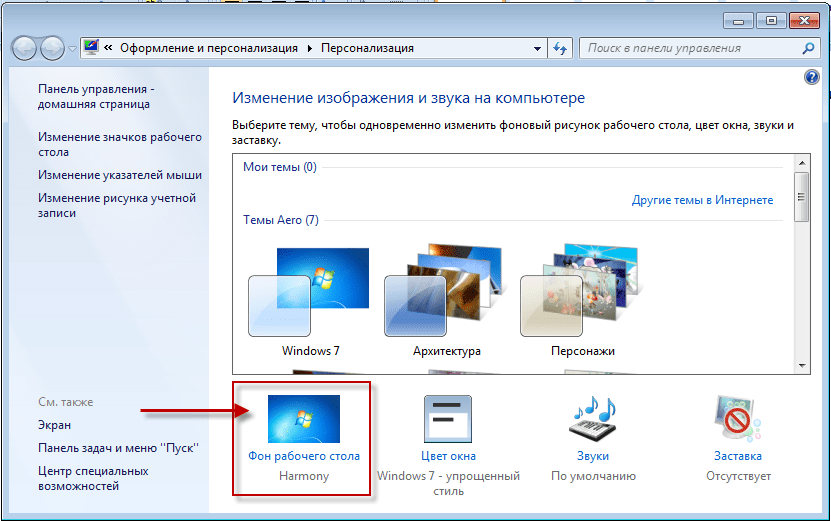Open the address bar history dropdown arrow

point(537,48)
